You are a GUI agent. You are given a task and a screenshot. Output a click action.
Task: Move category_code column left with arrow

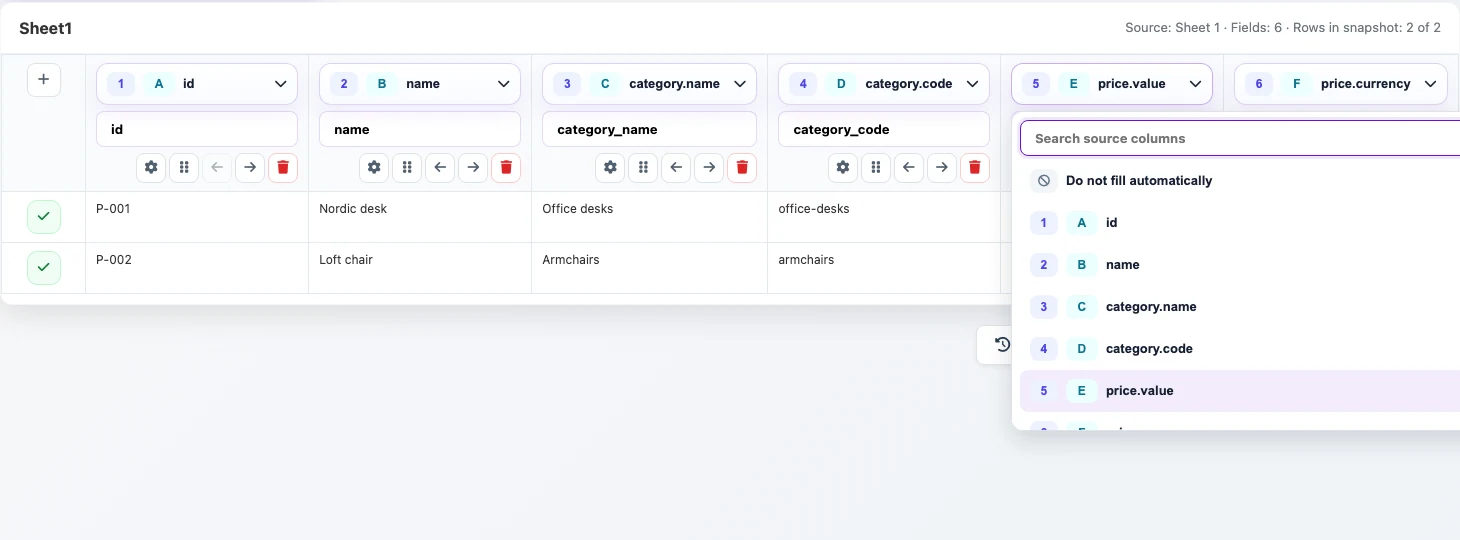coord(909,168)
